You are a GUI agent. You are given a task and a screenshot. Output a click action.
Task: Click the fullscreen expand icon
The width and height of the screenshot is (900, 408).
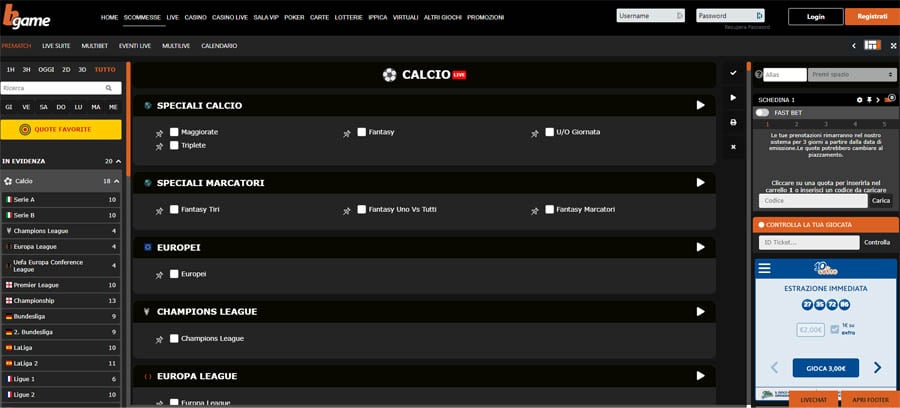(893, 45)
